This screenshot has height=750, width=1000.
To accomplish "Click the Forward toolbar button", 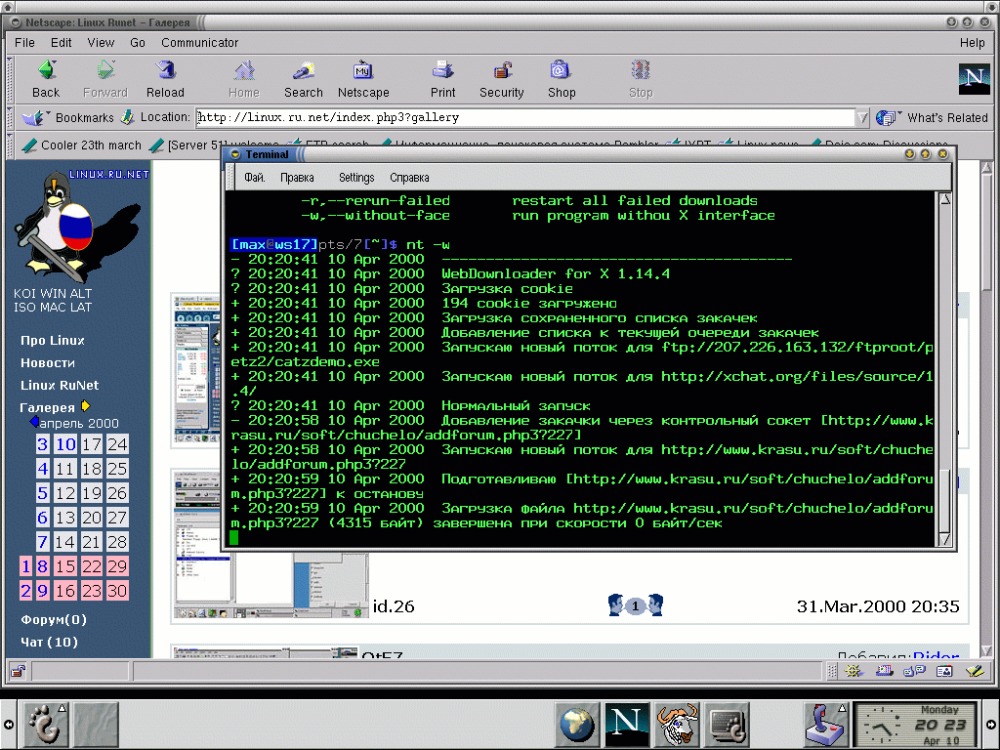I will [x=105, y=78].
